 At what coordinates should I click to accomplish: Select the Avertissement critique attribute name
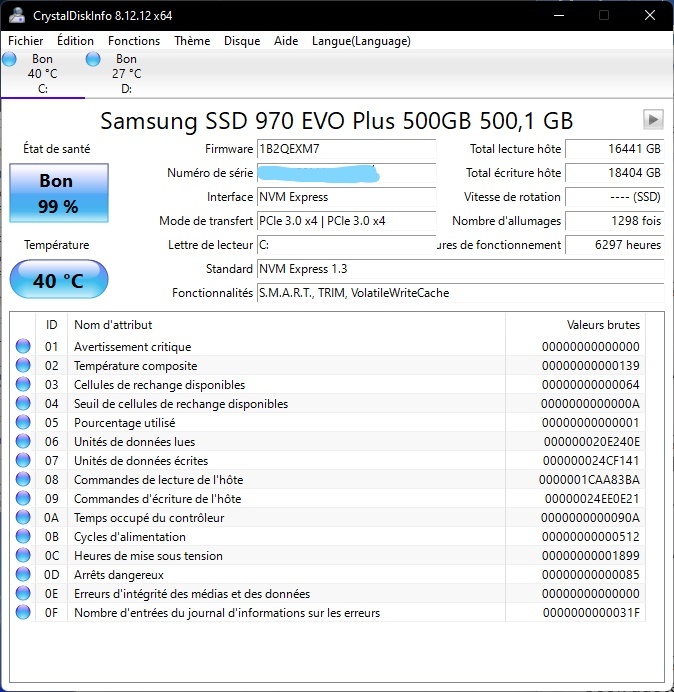[x=132, y=347]
